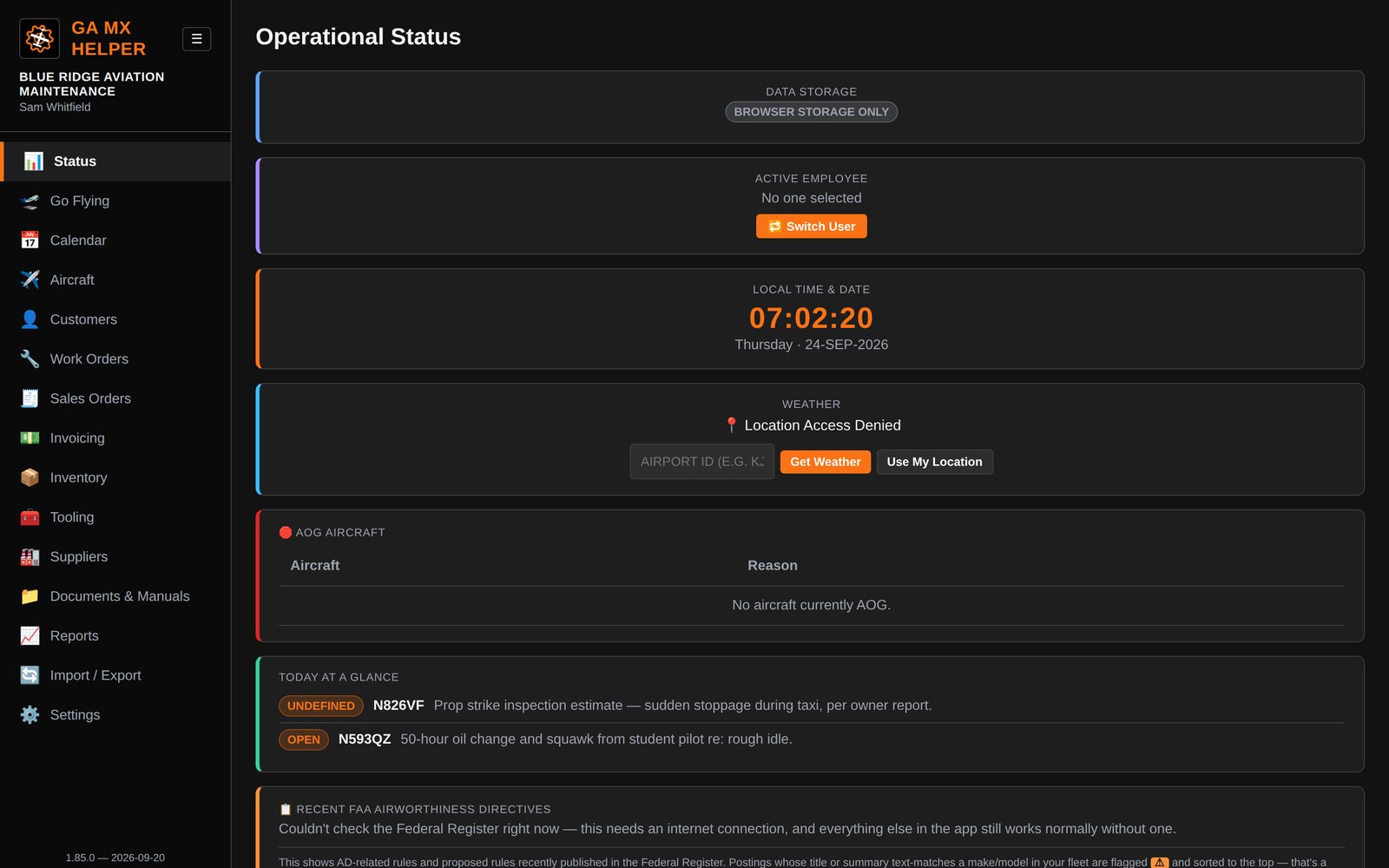Click the Tooling toolbox icon
The width and height of the screenshot is (1389, 868).
30,517
